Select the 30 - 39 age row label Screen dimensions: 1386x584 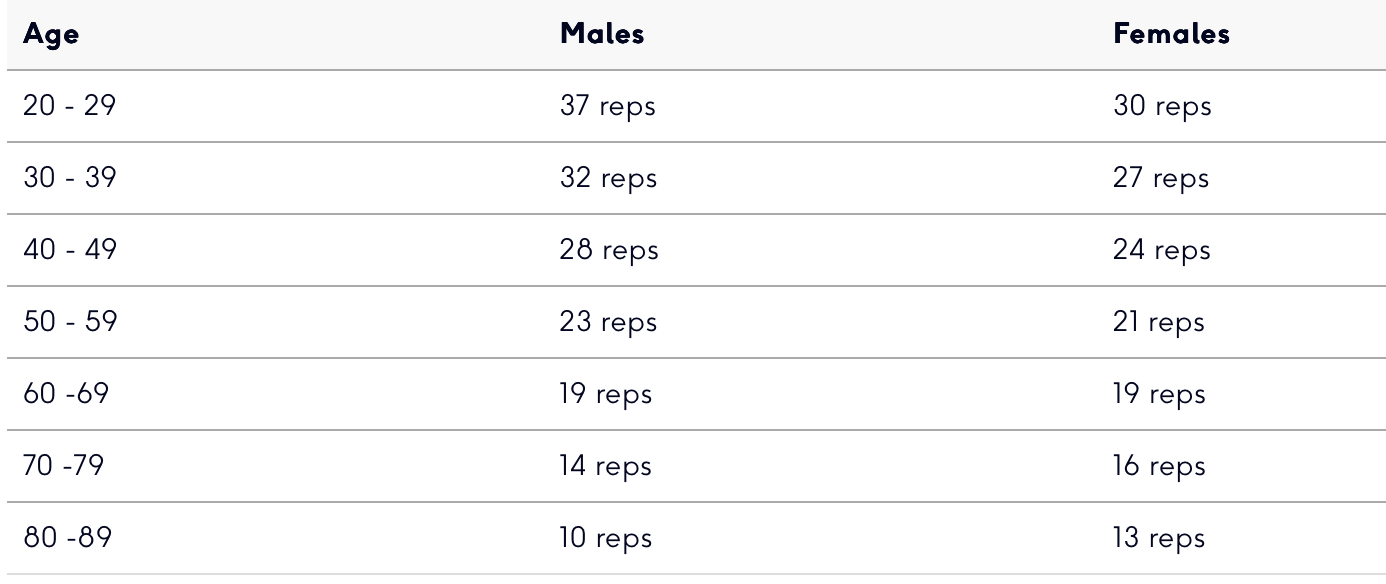[70, 178]
